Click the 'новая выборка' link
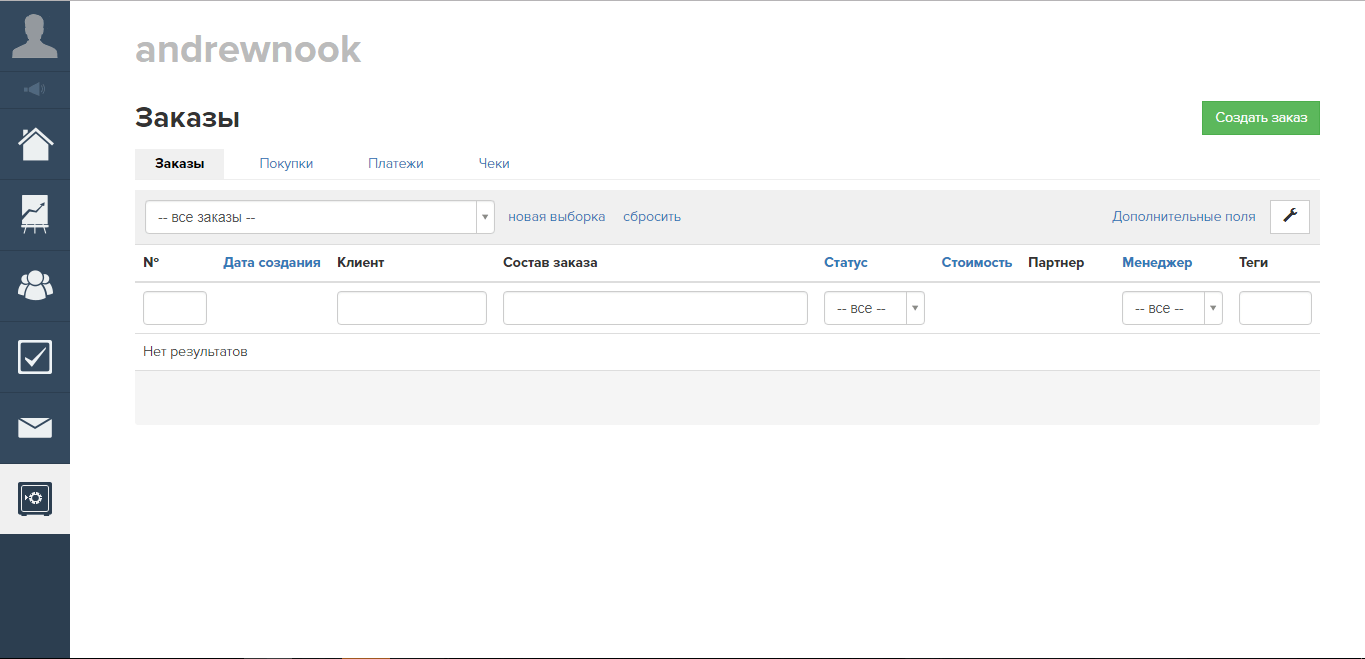The width and height of the screenshot is (1365, 659). [556, 217]
